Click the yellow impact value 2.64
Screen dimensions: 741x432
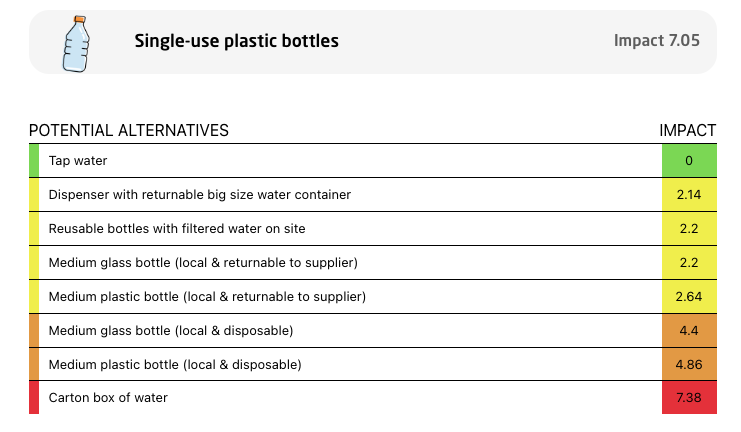coord(689,297)
